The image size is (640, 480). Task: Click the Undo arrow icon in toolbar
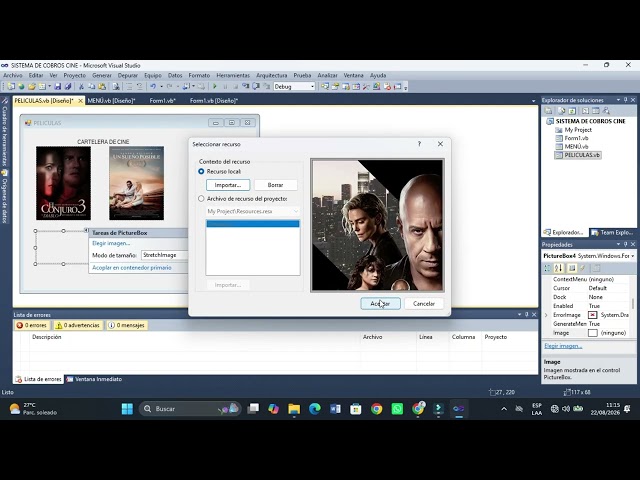pos(153,87)
